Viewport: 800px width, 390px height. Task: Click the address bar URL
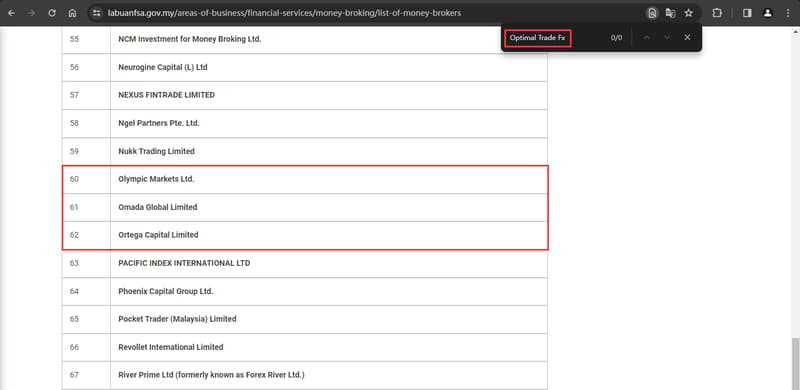pos(284,13)
